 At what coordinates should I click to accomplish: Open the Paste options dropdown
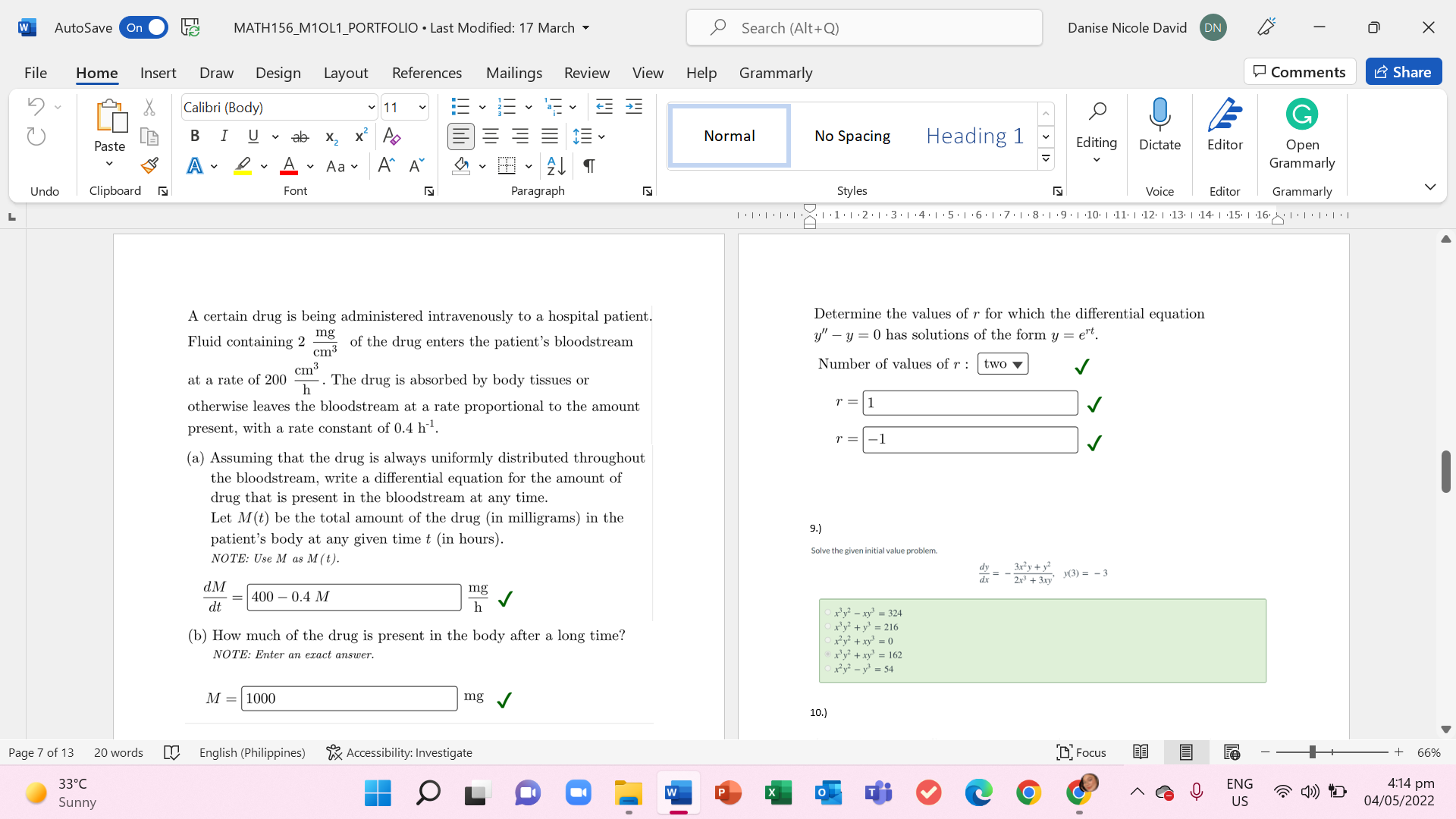click(x=109, y=164)
